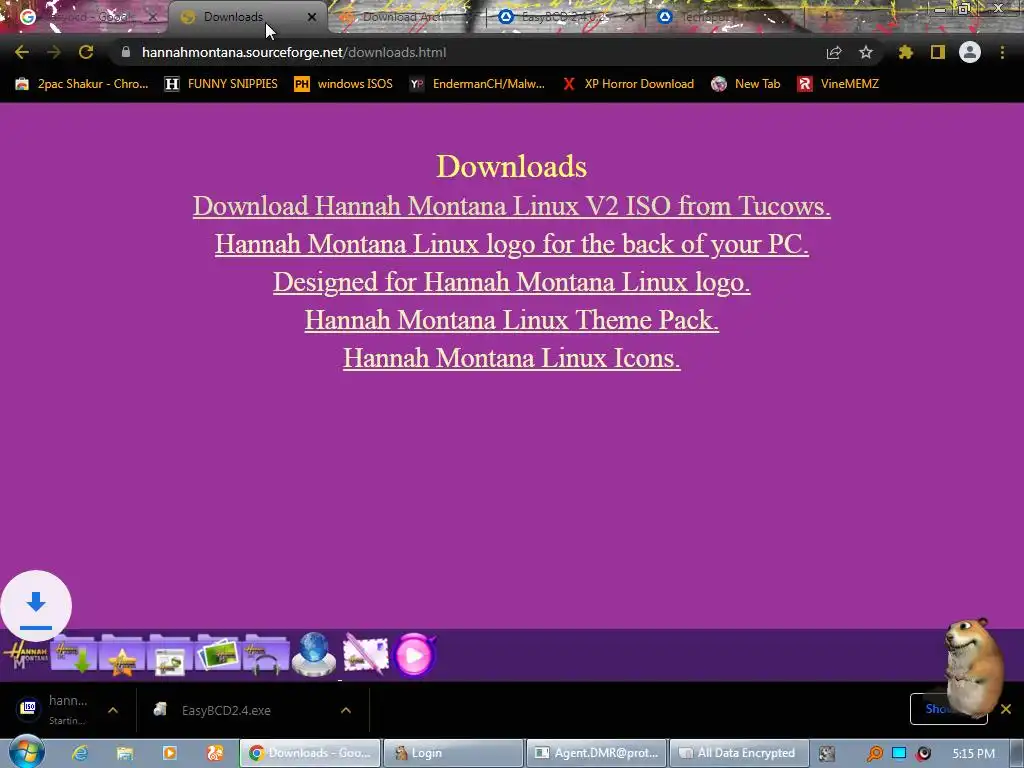
Task: Open the downloads folder with green arrow in dock
Action: coord(74,654)
